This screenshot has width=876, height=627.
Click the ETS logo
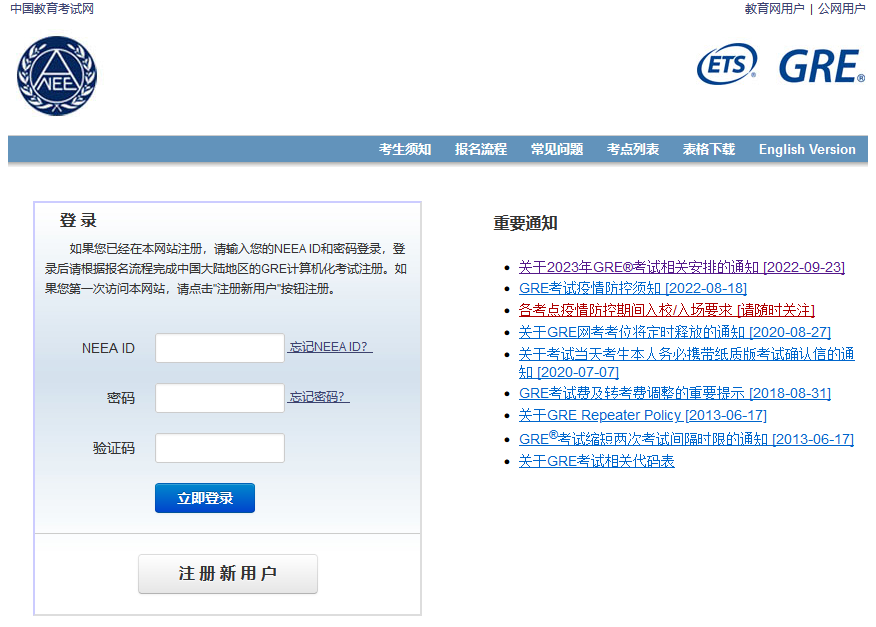727,66
